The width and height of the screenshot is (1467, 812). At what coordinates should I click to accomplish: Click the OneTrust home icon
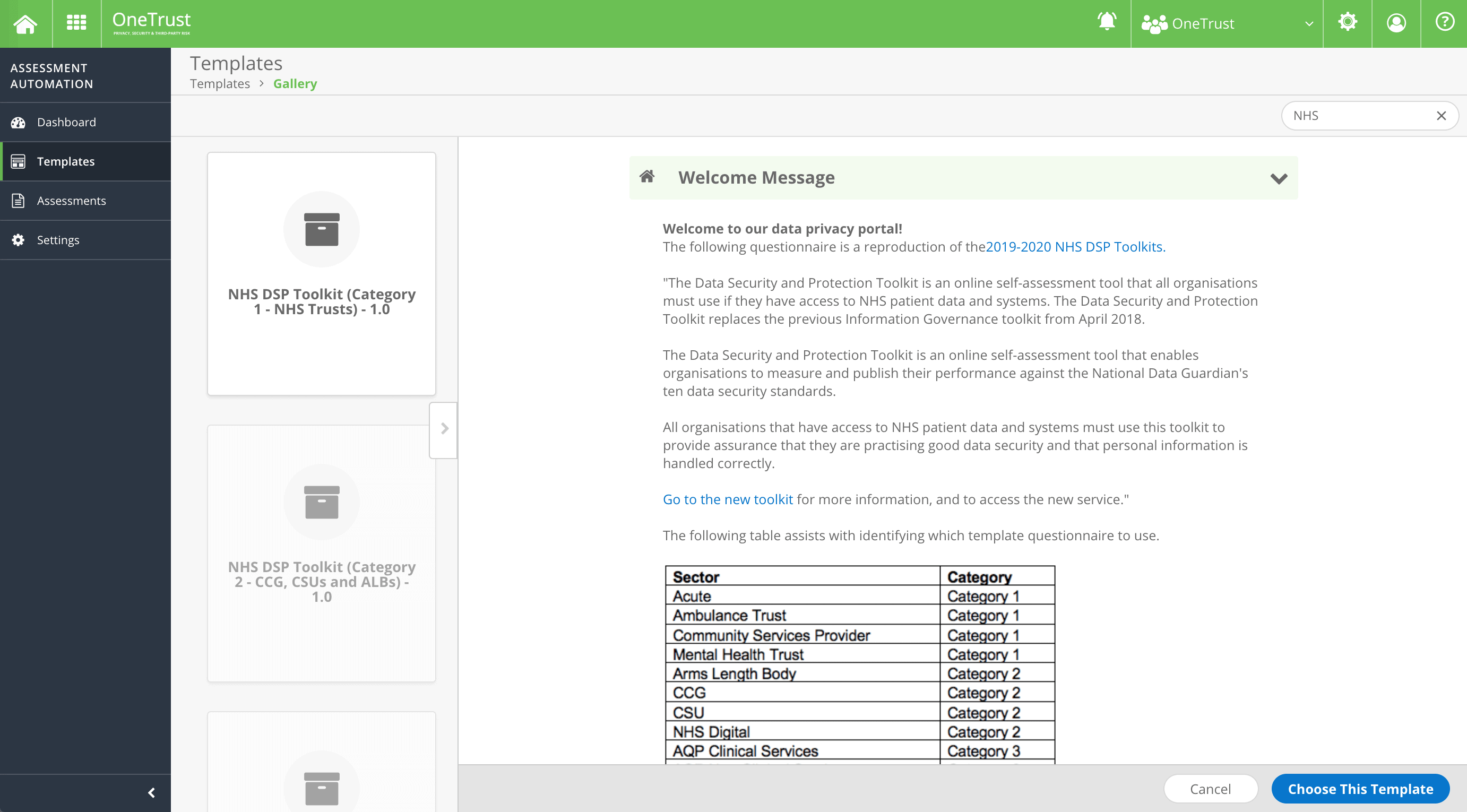pyautogui.click(x=27, y=23)
